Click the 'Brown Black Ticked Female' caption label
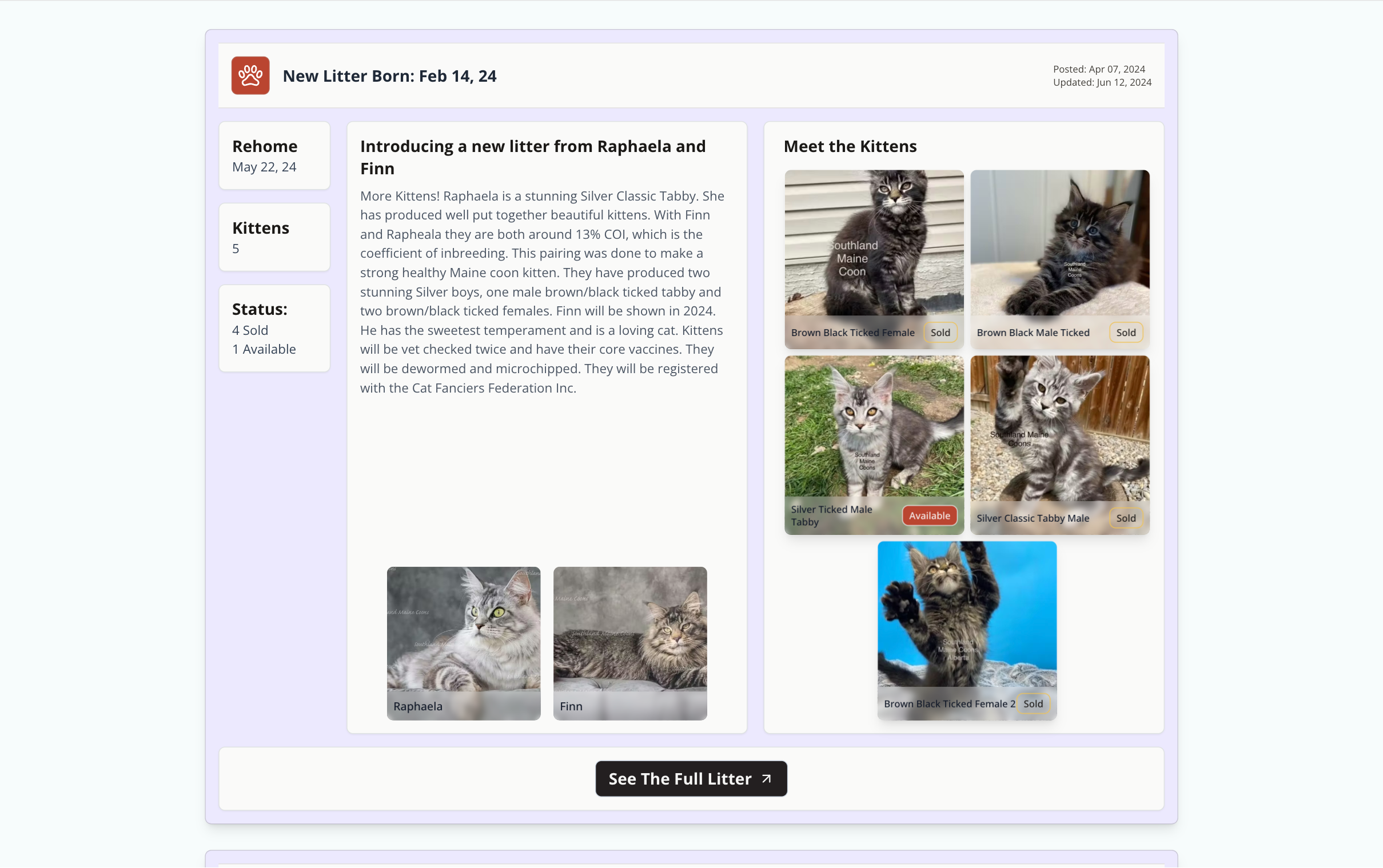This screenshot has height=868, width=1383. (852, 333)
